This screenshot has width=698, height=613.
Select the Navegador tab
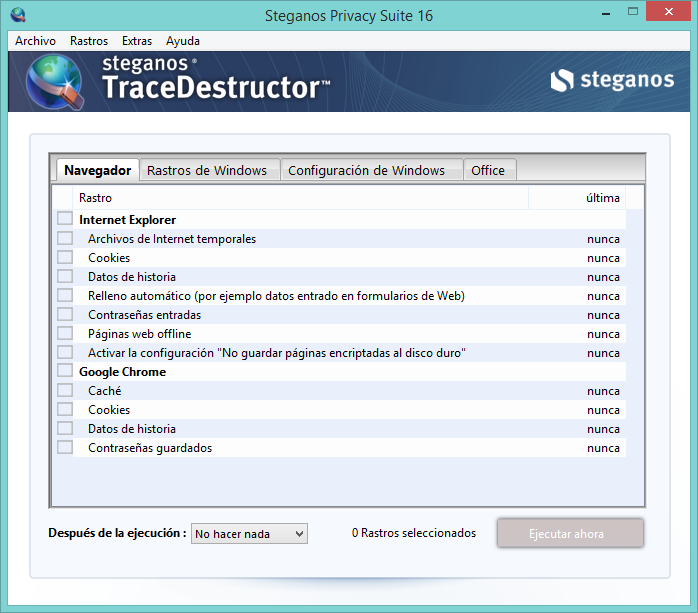(x=97, y=170)
